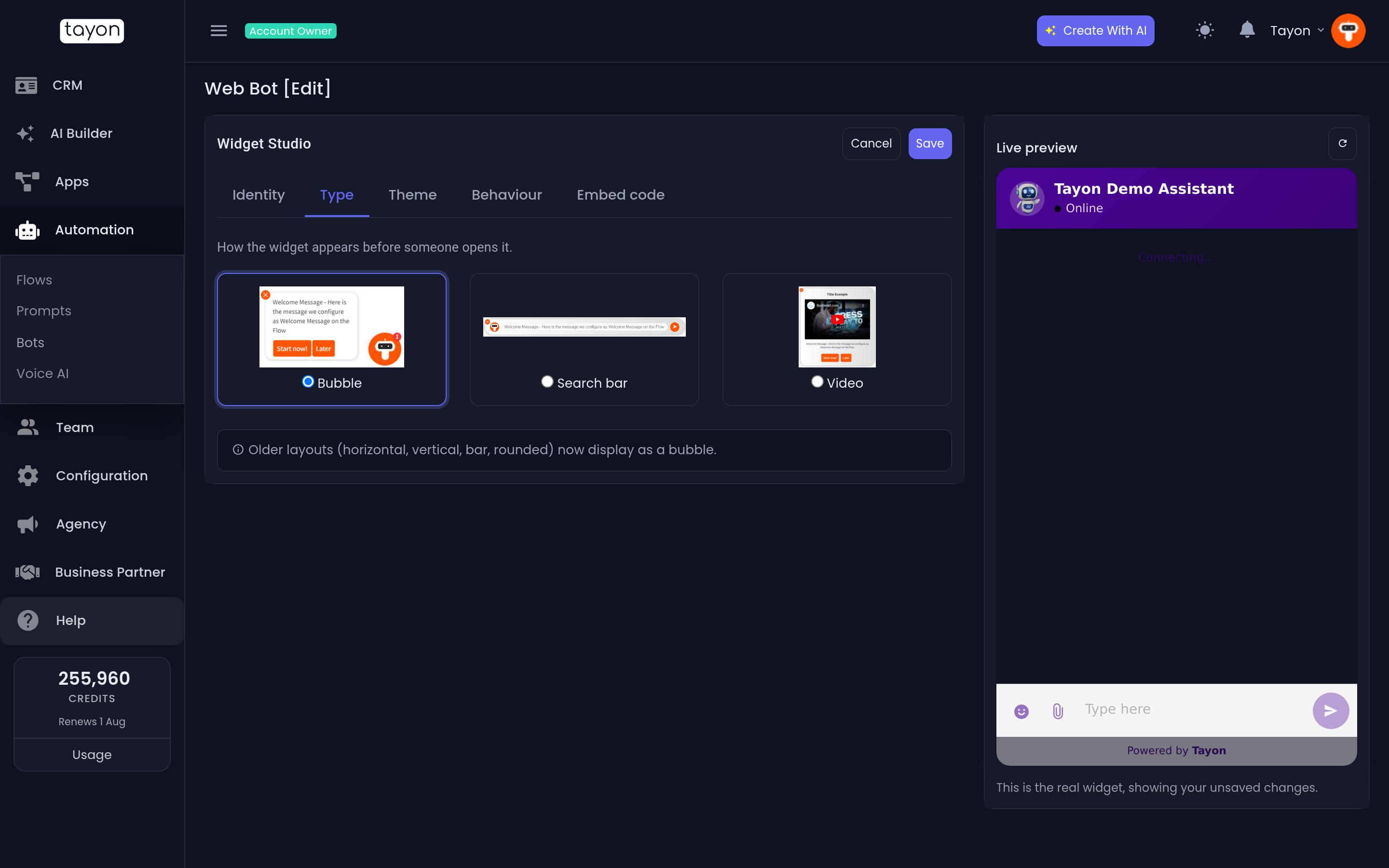Open Bots in the sidebar
The height and width of the screenshot is (868, 1389).
coord(30,342)
